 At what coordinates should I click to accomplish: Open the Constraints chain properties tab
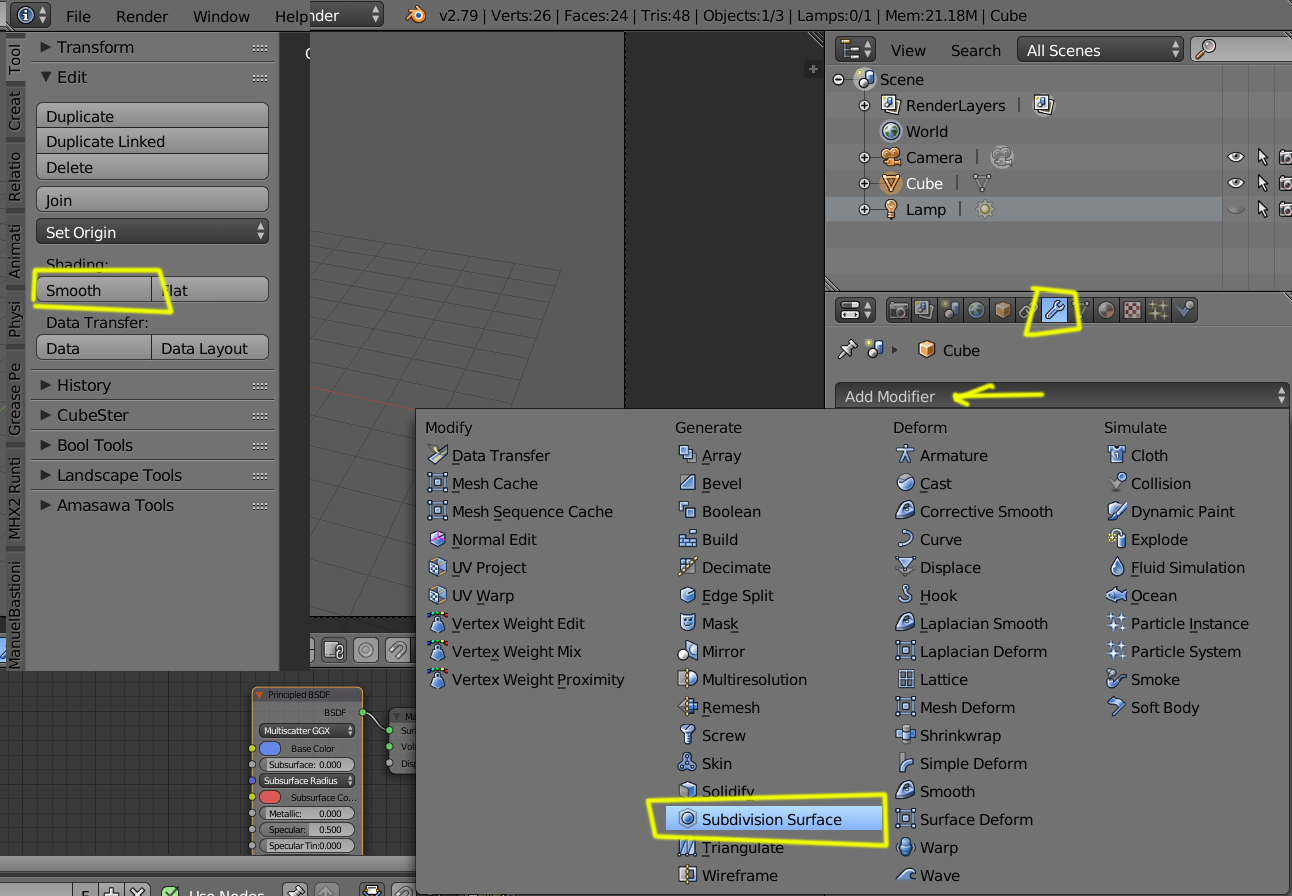(x=1028, y=310)
